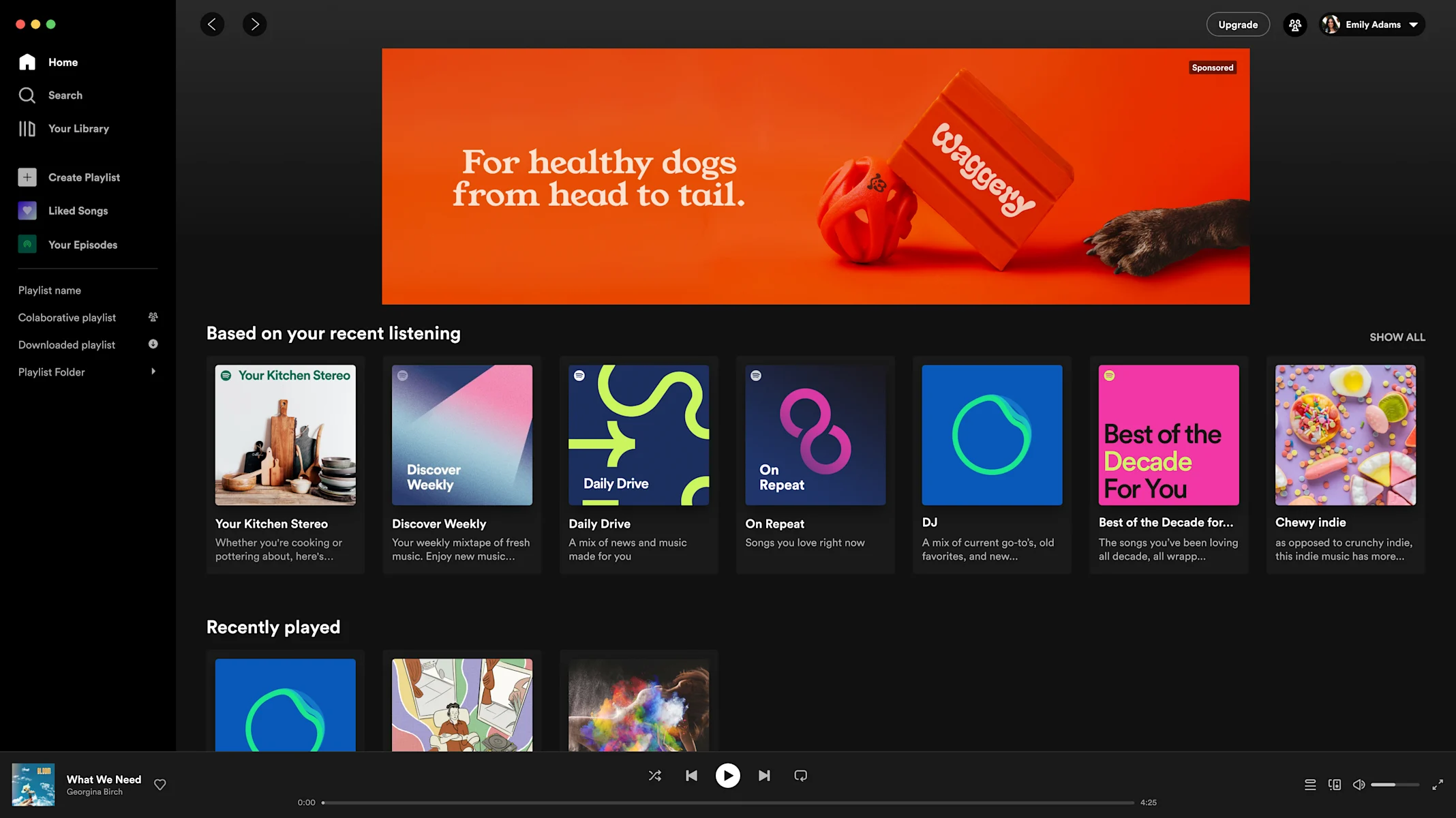Click SHOW ALL for recent listening
Image resolution: width=1456 pixels, height=818 pixels.
tap(1397, 337)
